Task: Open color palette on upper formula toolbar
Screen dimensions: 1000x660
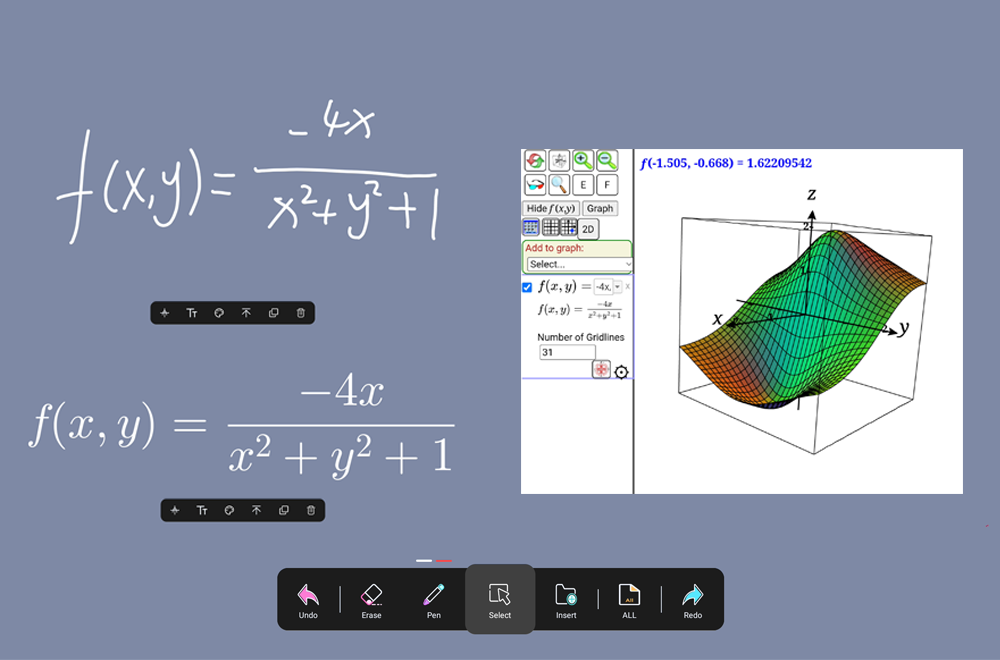Action: (219, 313)
